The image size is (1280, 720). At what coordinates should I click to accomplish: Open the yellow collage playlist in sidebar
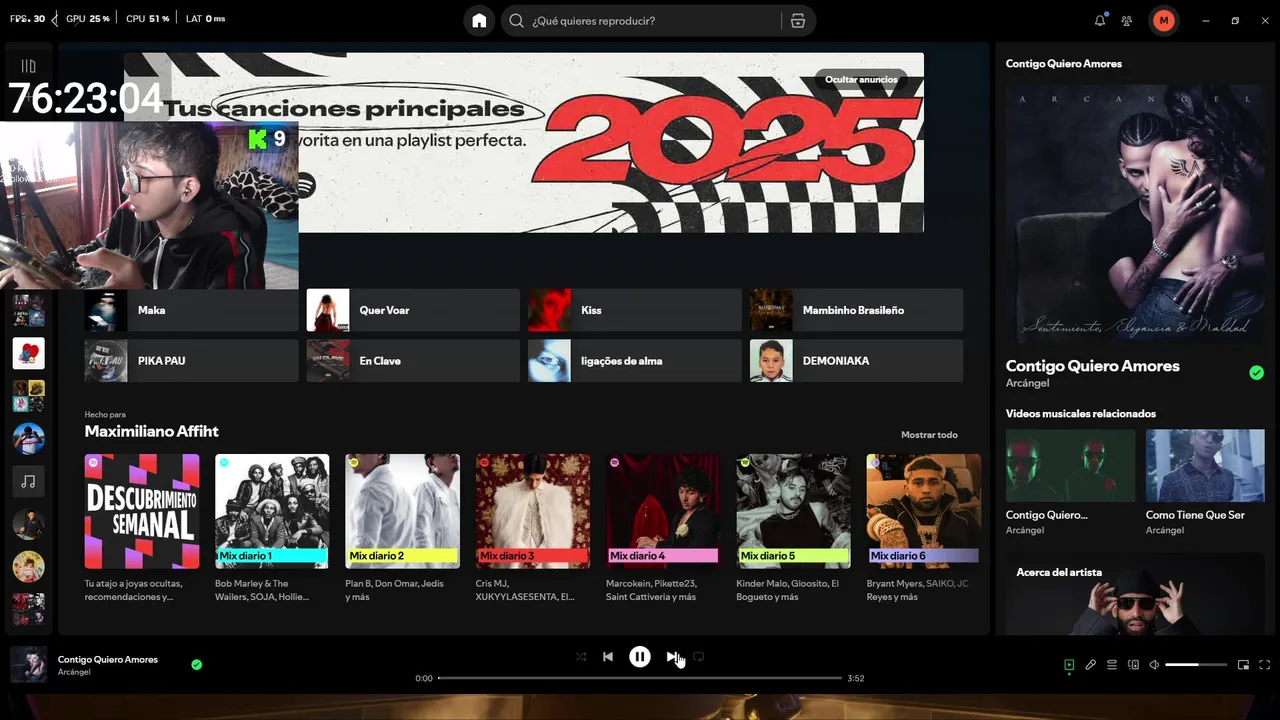[28, 396]
